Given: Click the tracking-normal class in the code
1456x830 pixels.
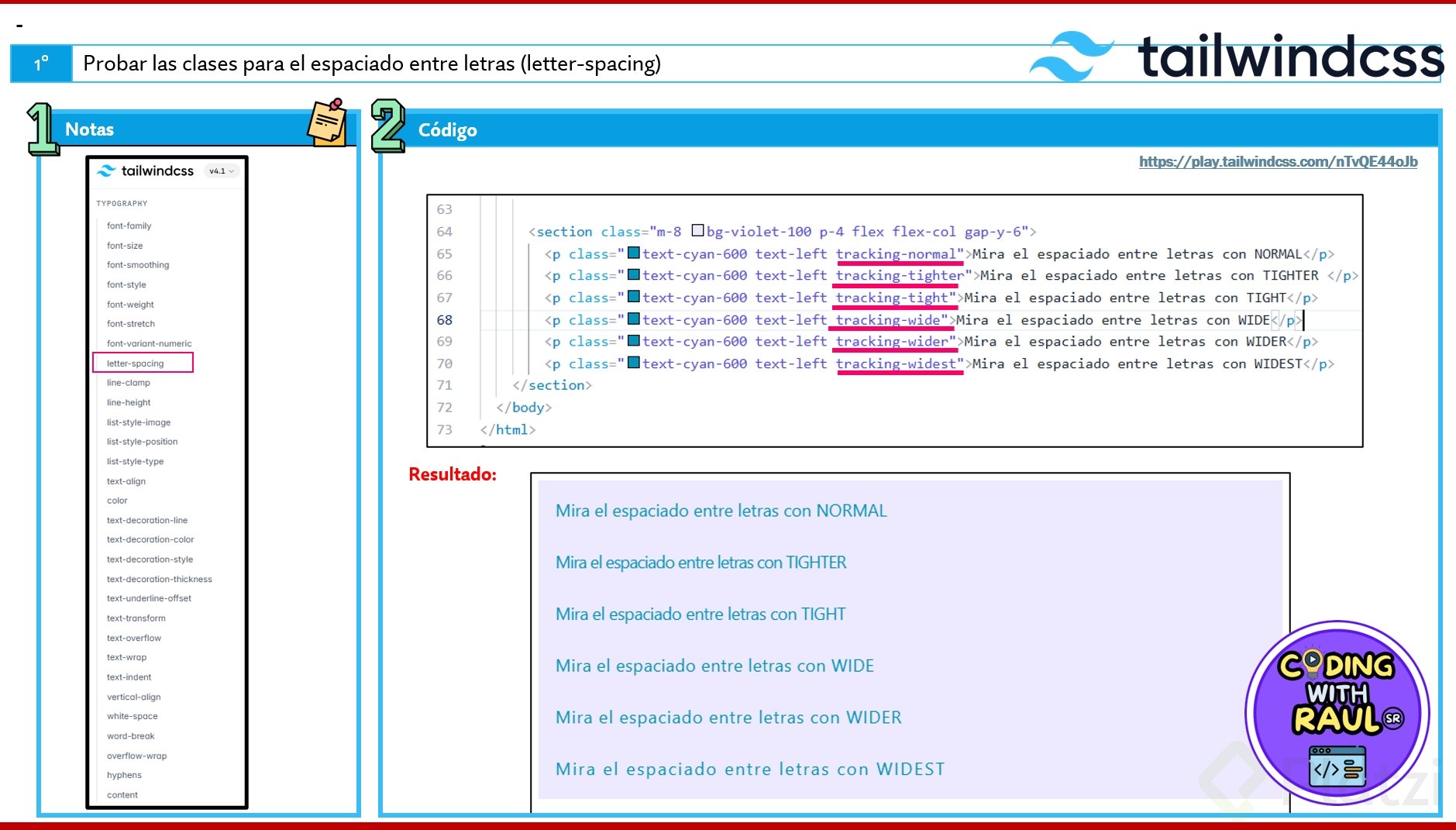Looking at the screenshot, I should tap(896, 254).
